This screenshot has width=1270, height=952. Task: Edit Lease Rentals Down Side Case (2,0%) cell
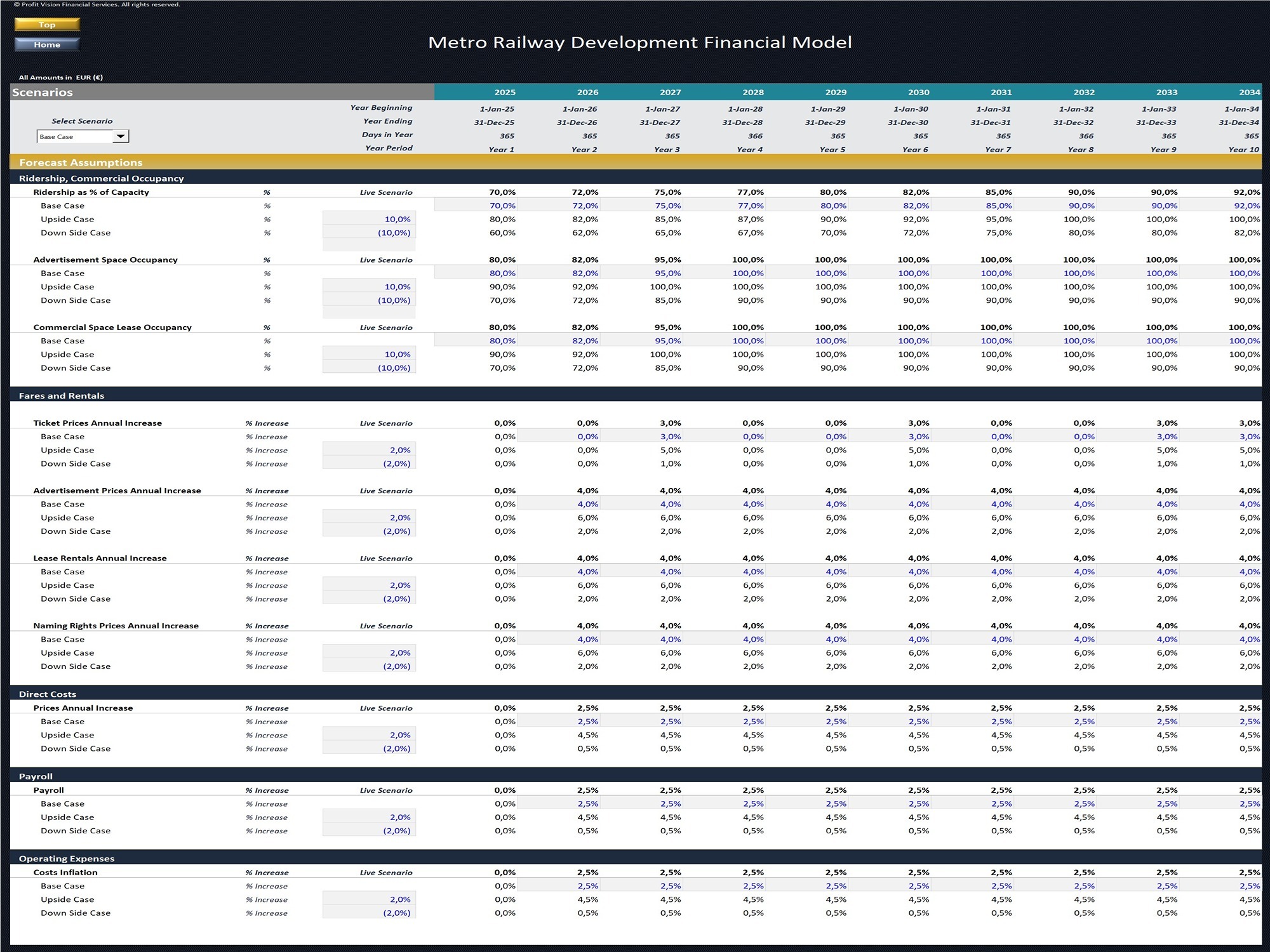pos(369,599)
